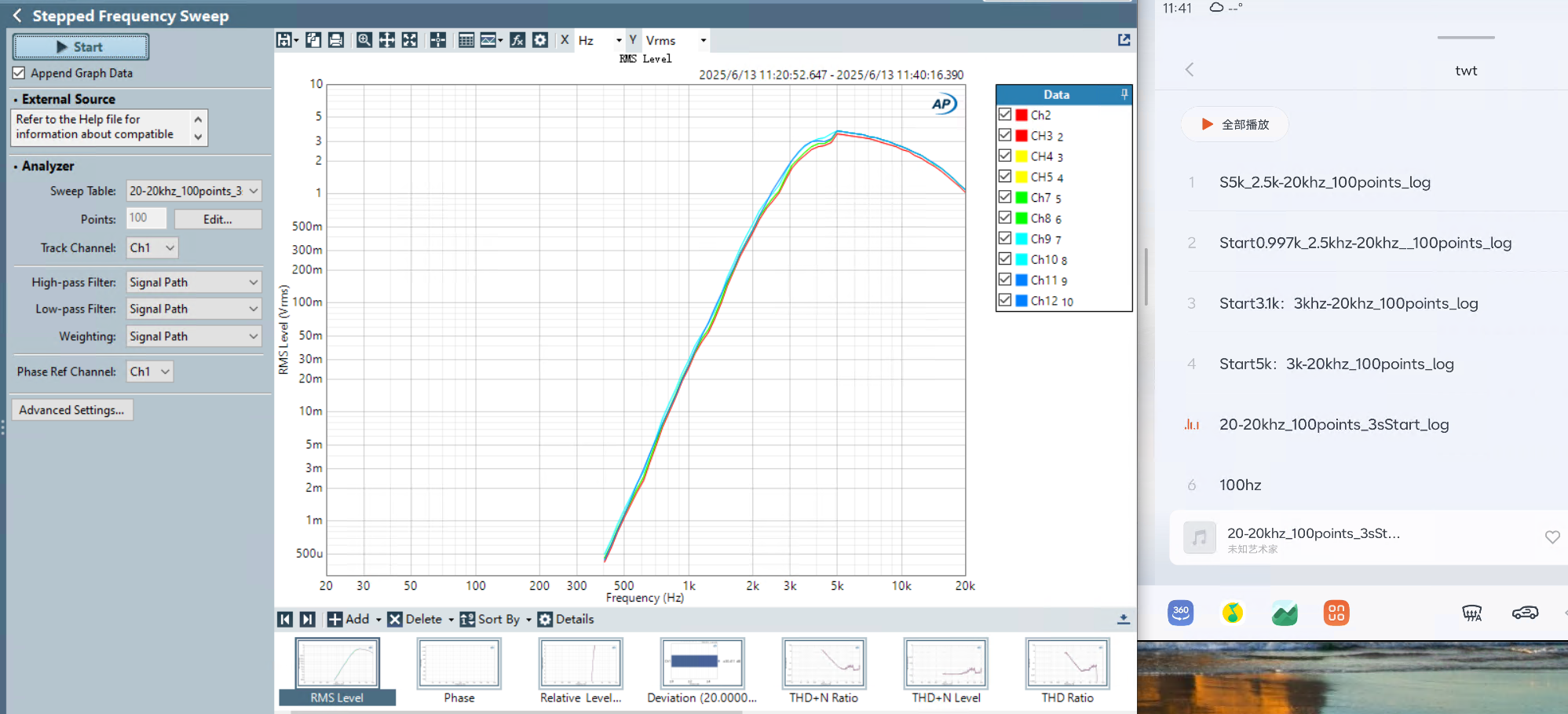The width and height of the screenshot is (1568, 714).
Task: Open Phase Ref Channel dropdown
Action: coord(150,372)
